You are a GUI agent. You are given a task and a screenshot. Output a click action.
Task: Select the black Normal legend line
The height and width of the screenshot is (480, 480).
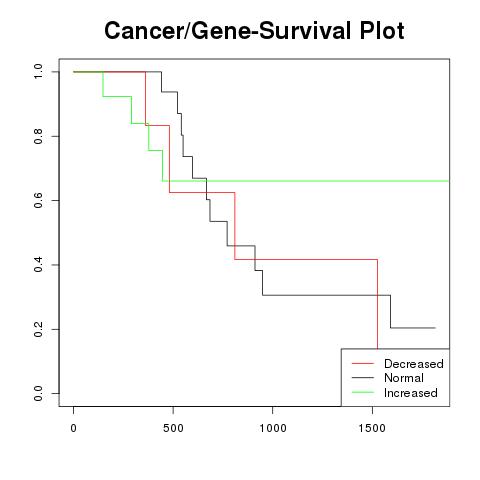pyautogui.click(x=363, y=378)
